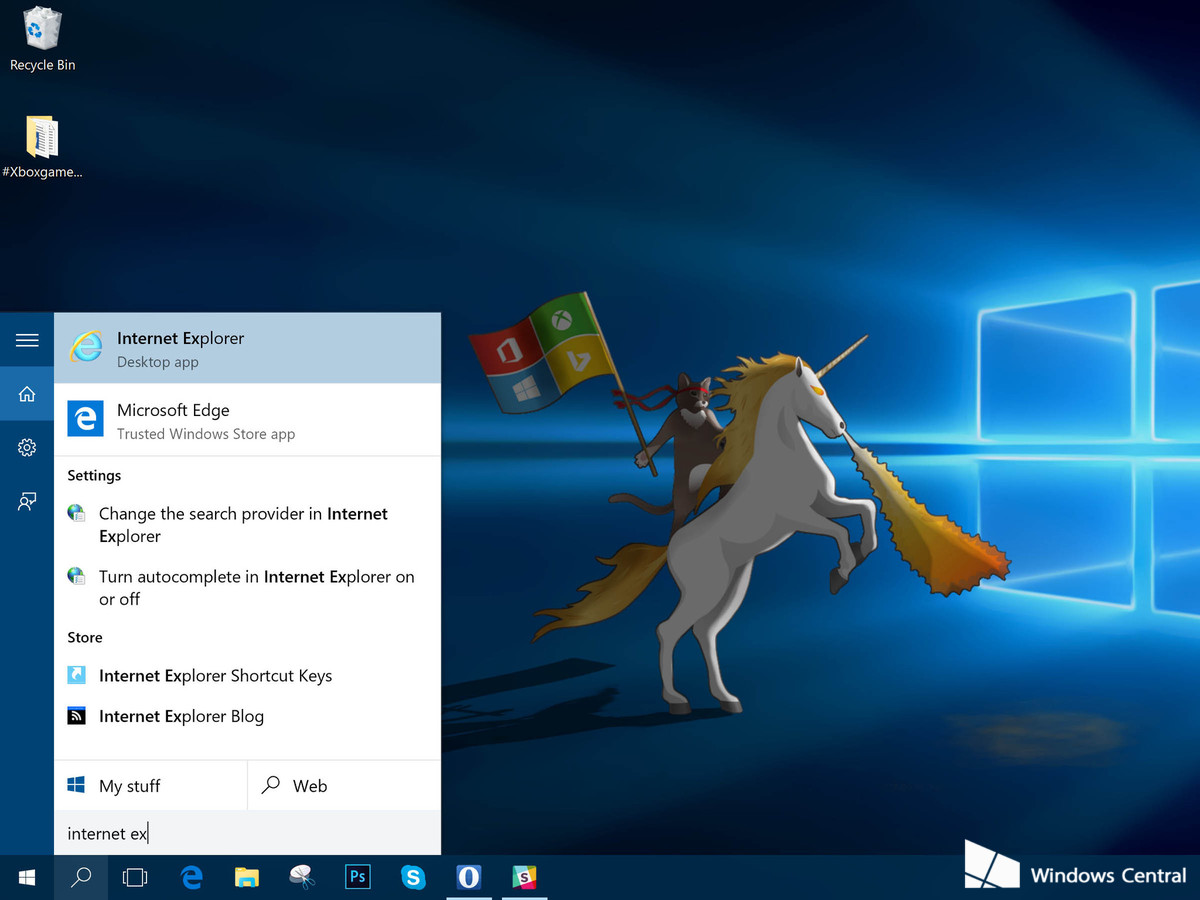The image size is (1200, 900).
Task: Click the Task View taskbar icon
Action: pos(135,878)
